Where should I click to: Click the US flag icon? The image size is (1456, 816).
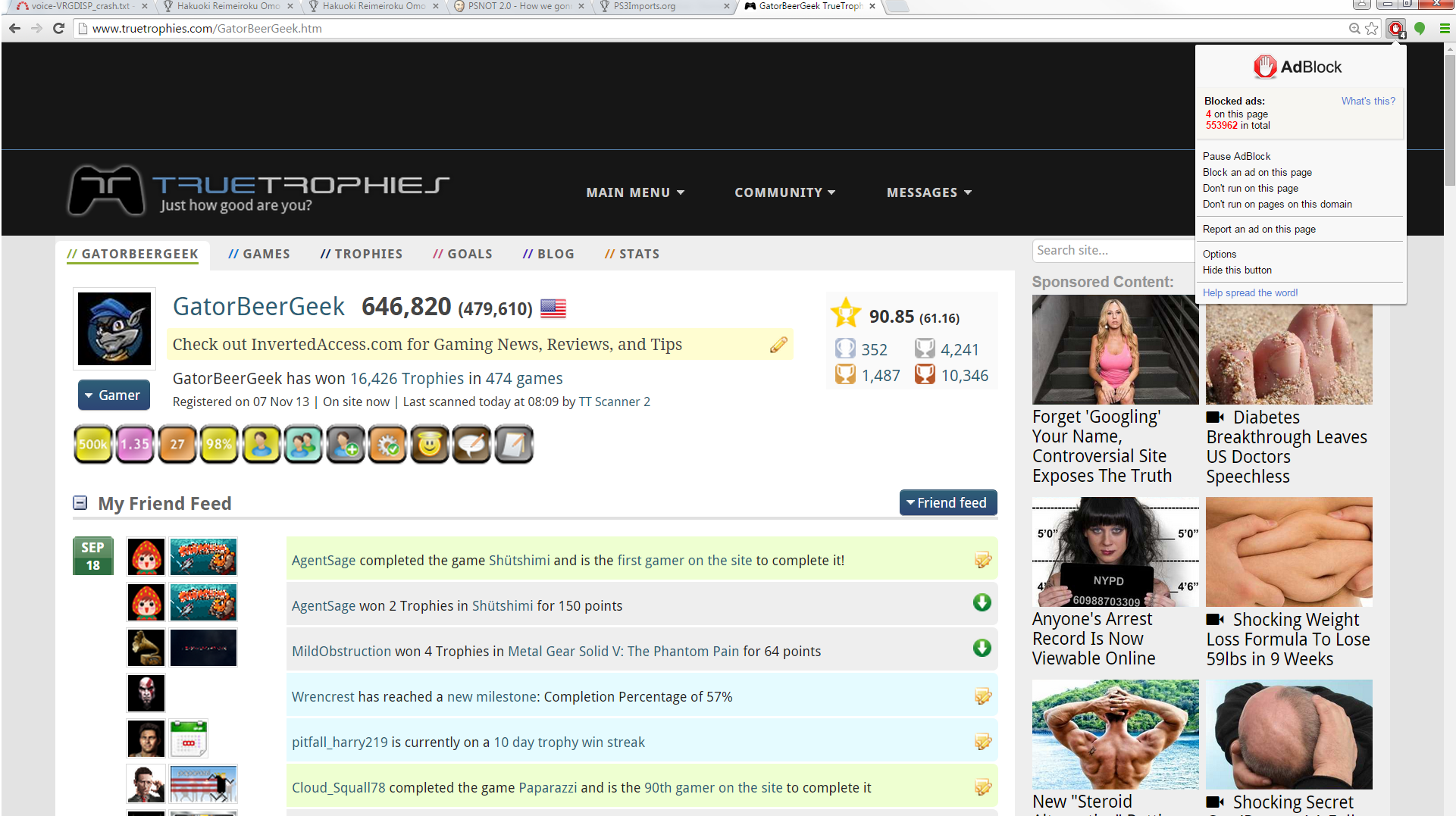(553, 308)
